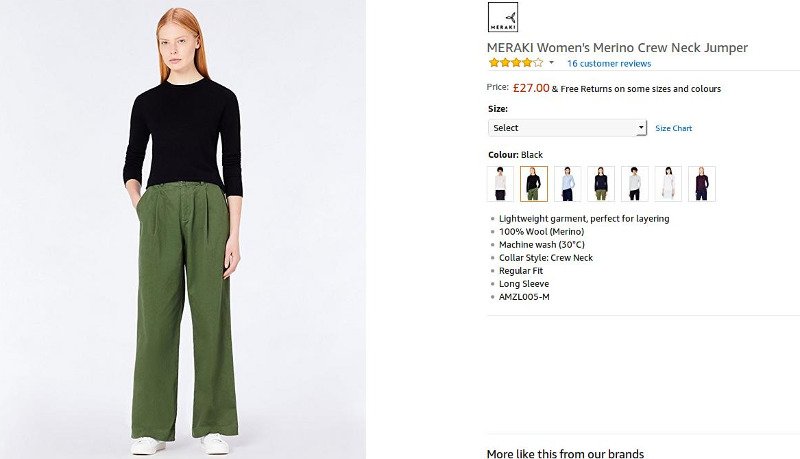Viewport: 800px width, 459px height.
Task: Choose the light blue jumper colour swatch
Action: pos(567,184)
